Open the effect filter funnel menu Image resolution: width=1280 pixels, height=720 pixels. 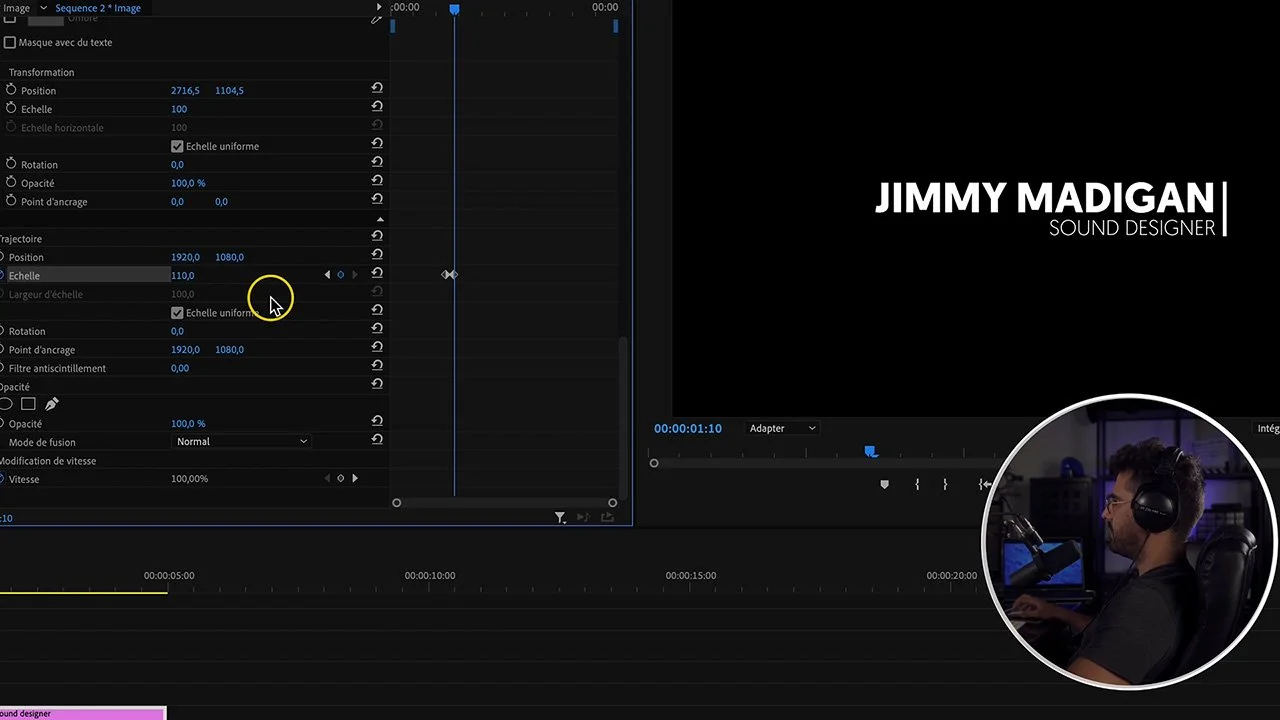pyautogui.click(x=560, y=517)
